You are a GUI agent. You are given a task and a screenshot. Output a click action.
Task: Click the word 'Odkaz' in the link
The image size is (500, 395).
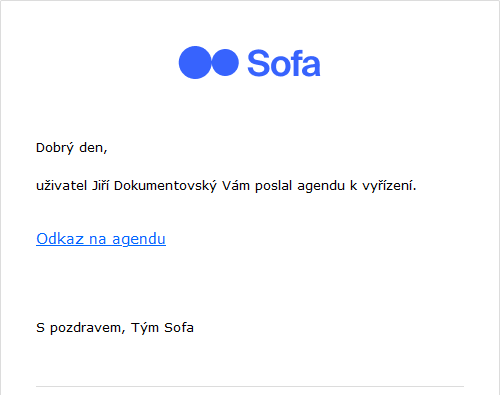pyautogui.click(x=60, y=239)
